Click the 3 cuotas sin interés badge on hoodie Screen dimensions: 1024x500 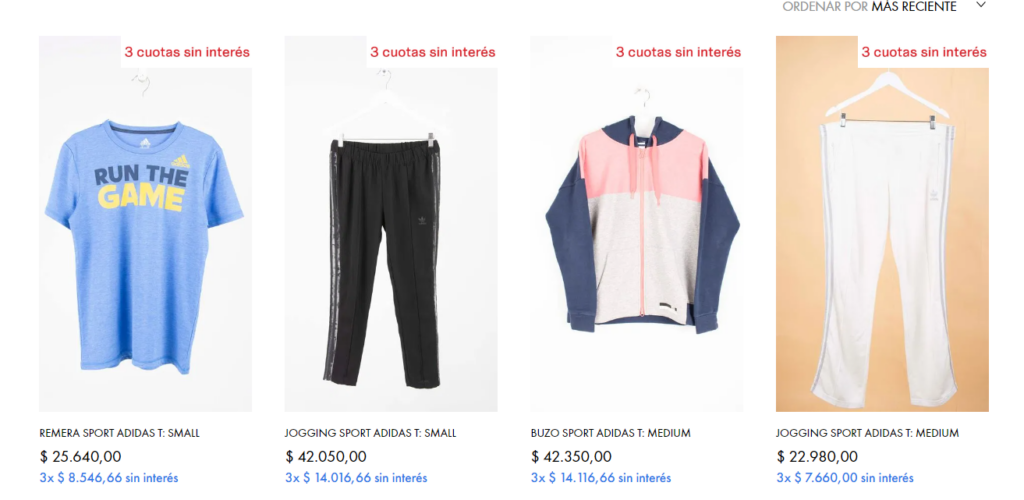coord(678,52)
